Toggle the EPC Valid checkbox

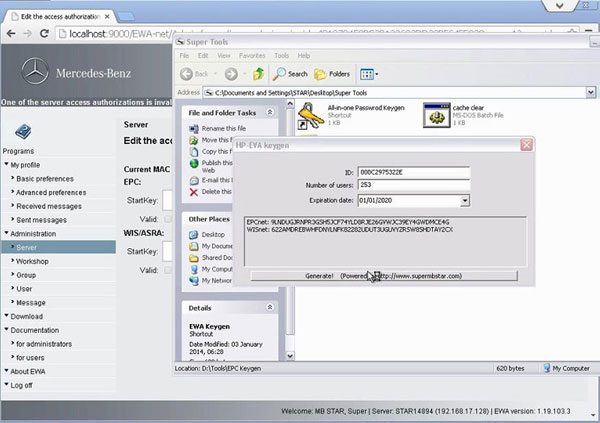point(168,219)
